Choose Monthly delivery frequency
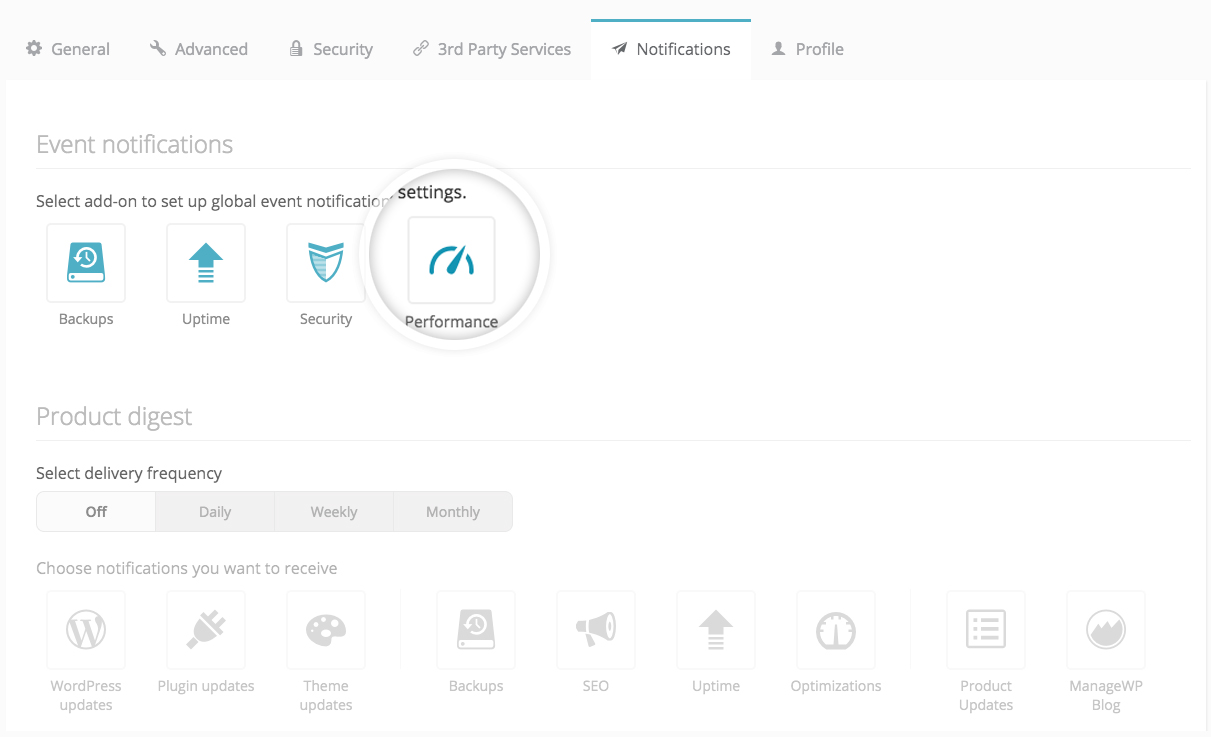 pyautogui.click(x=453, y=512)
